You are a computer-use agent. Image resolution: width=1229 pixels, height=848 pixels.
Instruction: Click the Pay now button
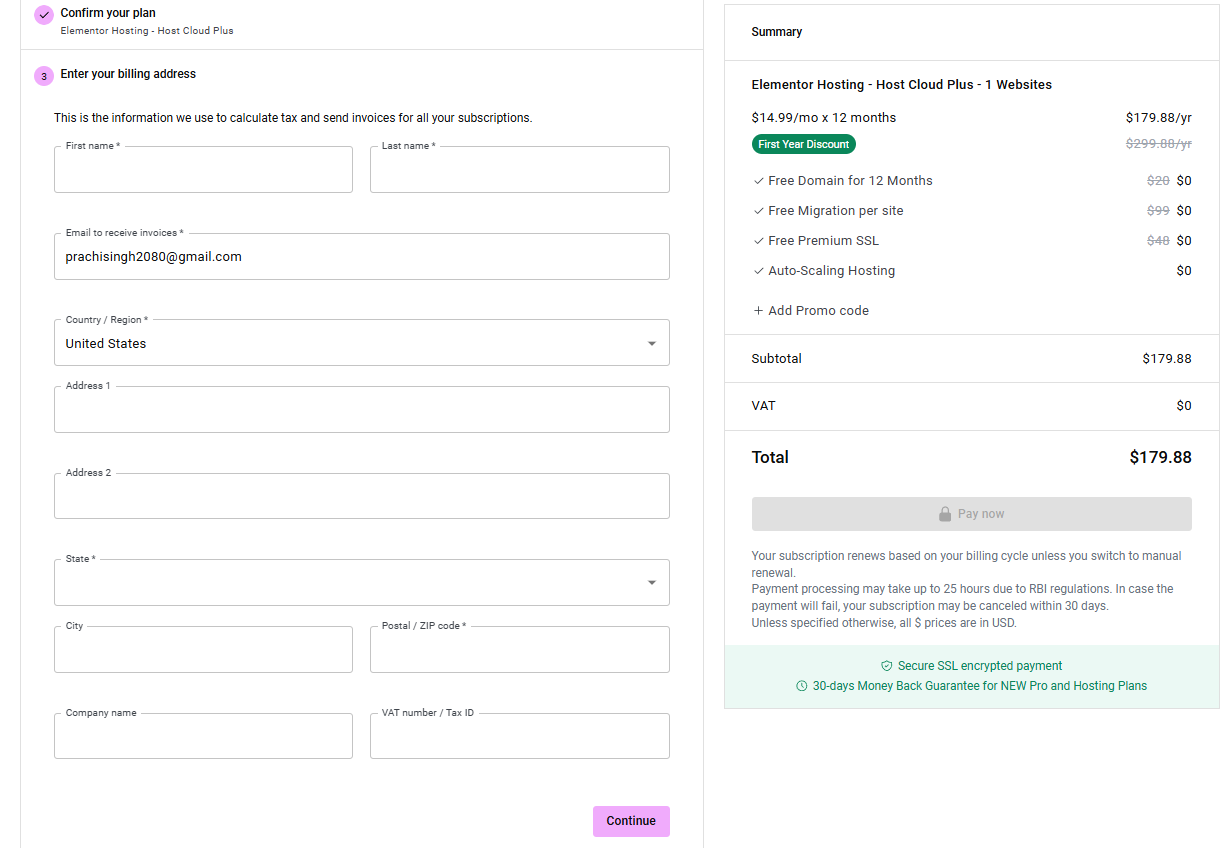click(971, 513)
